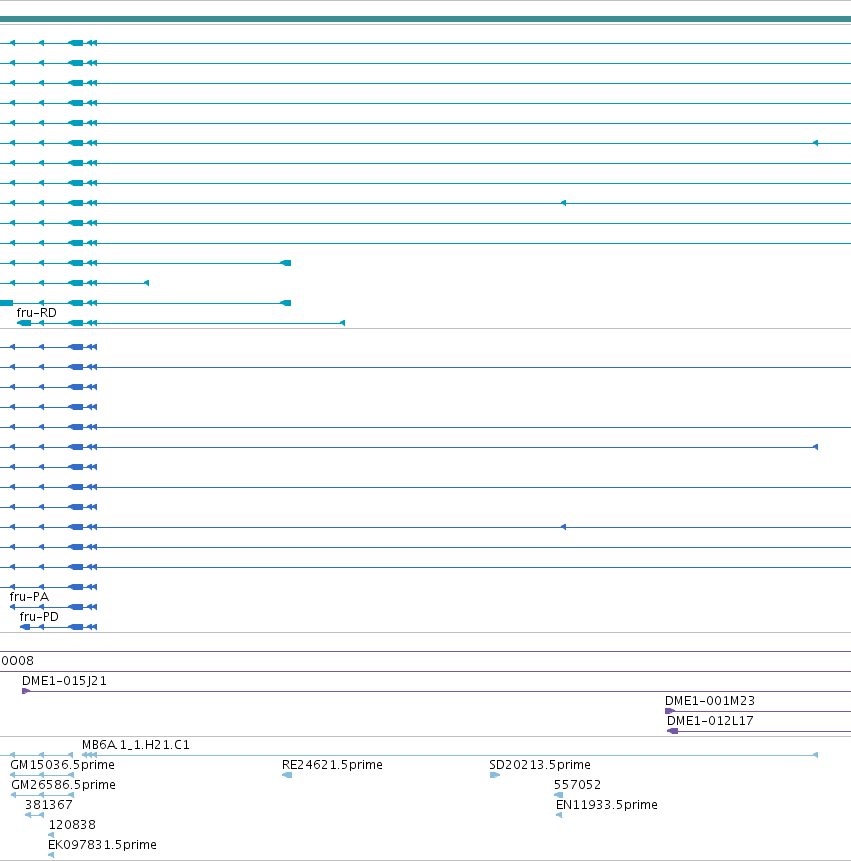Click the DME1-012L17 clone label
The height and width of the screenshot is (861, 851).
coord(710,721)
